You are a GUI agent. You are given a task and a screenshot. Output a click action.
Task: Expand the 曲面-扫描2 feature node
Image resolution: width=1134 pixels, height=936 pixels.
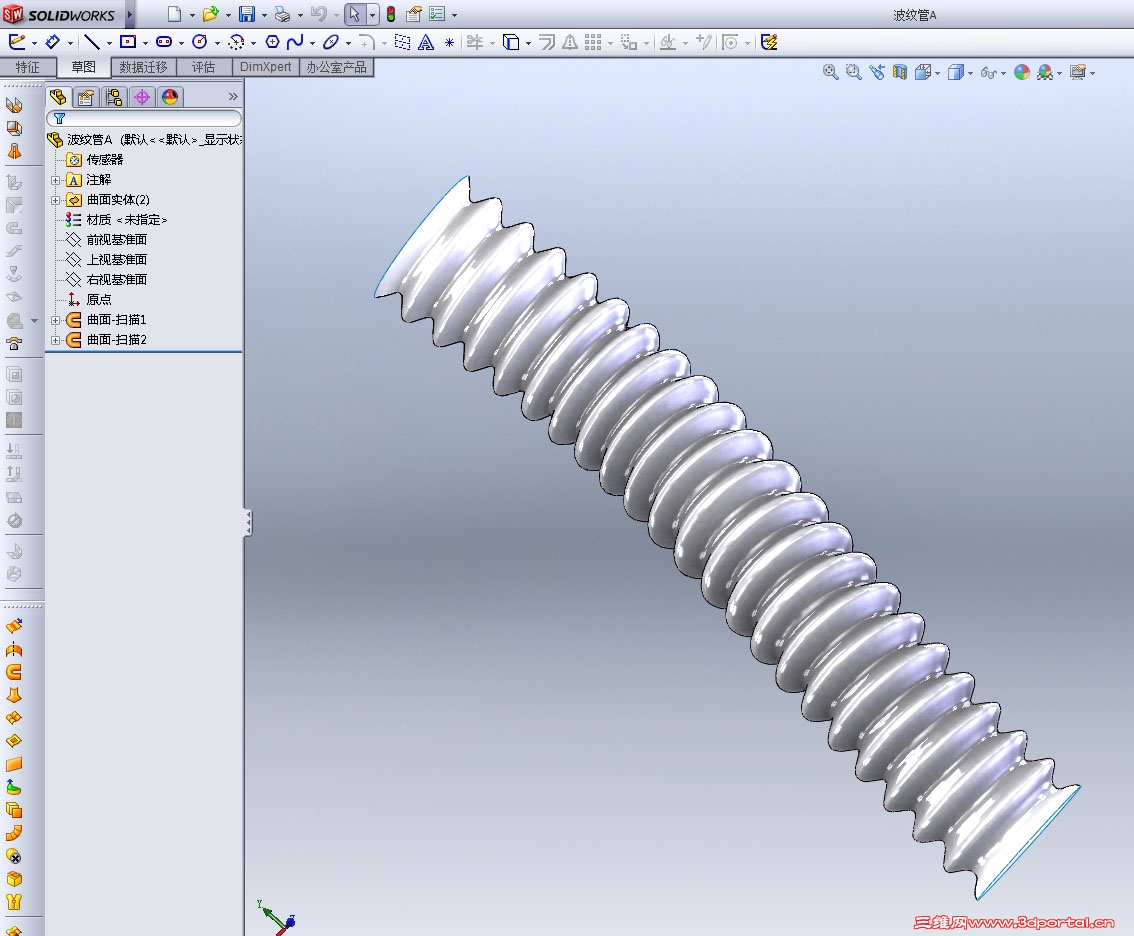click(x=56, y=340)
